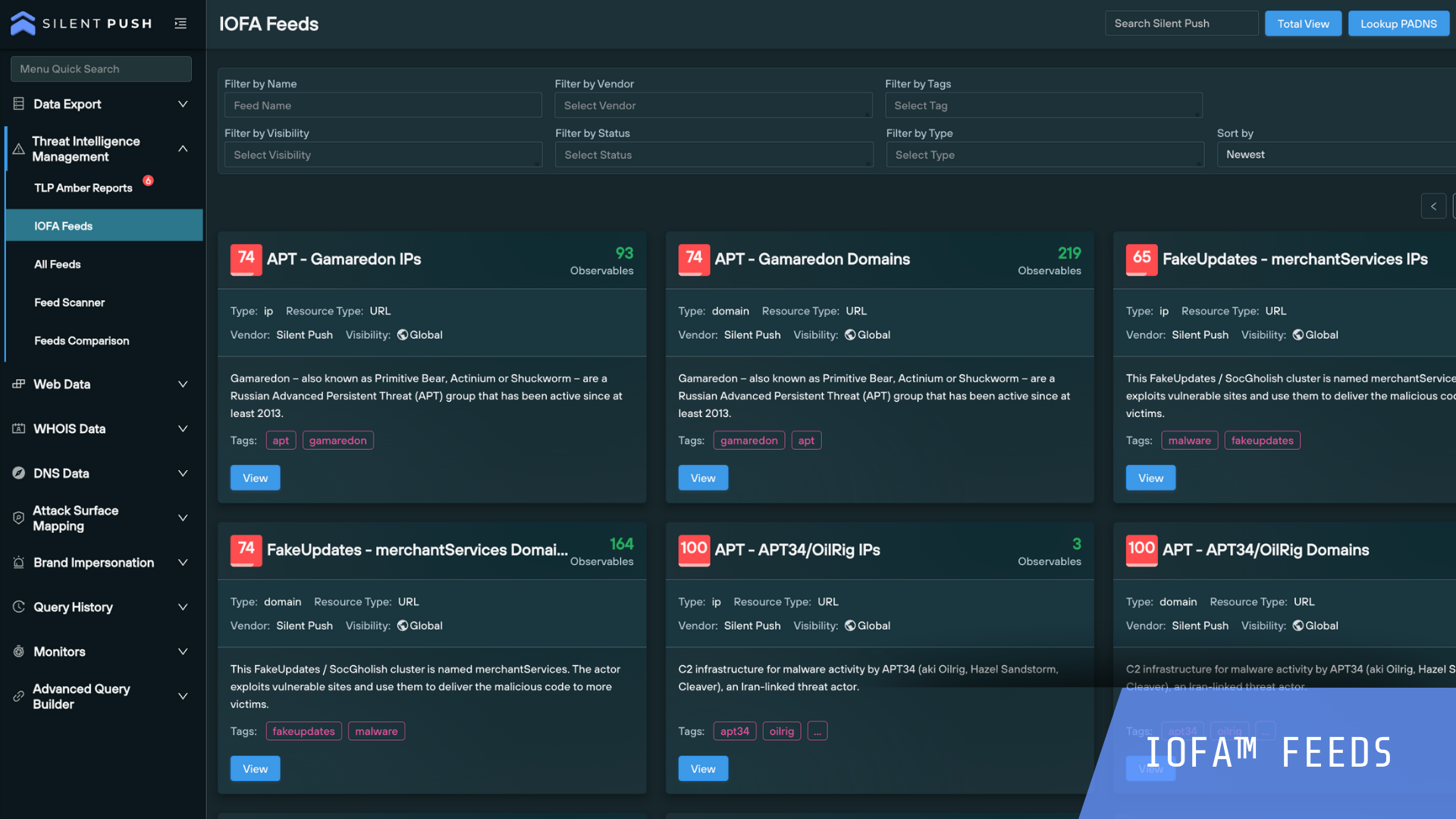Image resolution: width=1456 pixels, height=819 pixels.
Task: Click the Query History clock icon
Action: point(19,607)
